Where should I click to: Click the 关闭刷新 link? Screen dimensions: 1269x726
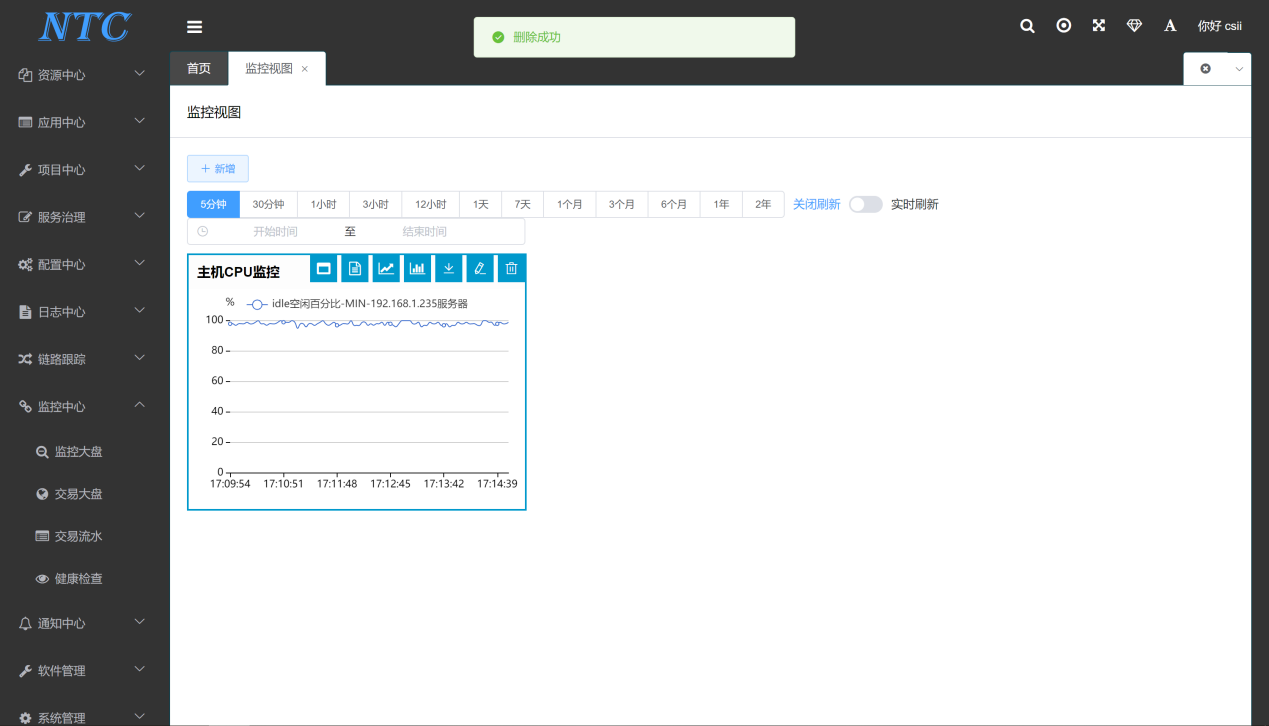pos(816,204)
